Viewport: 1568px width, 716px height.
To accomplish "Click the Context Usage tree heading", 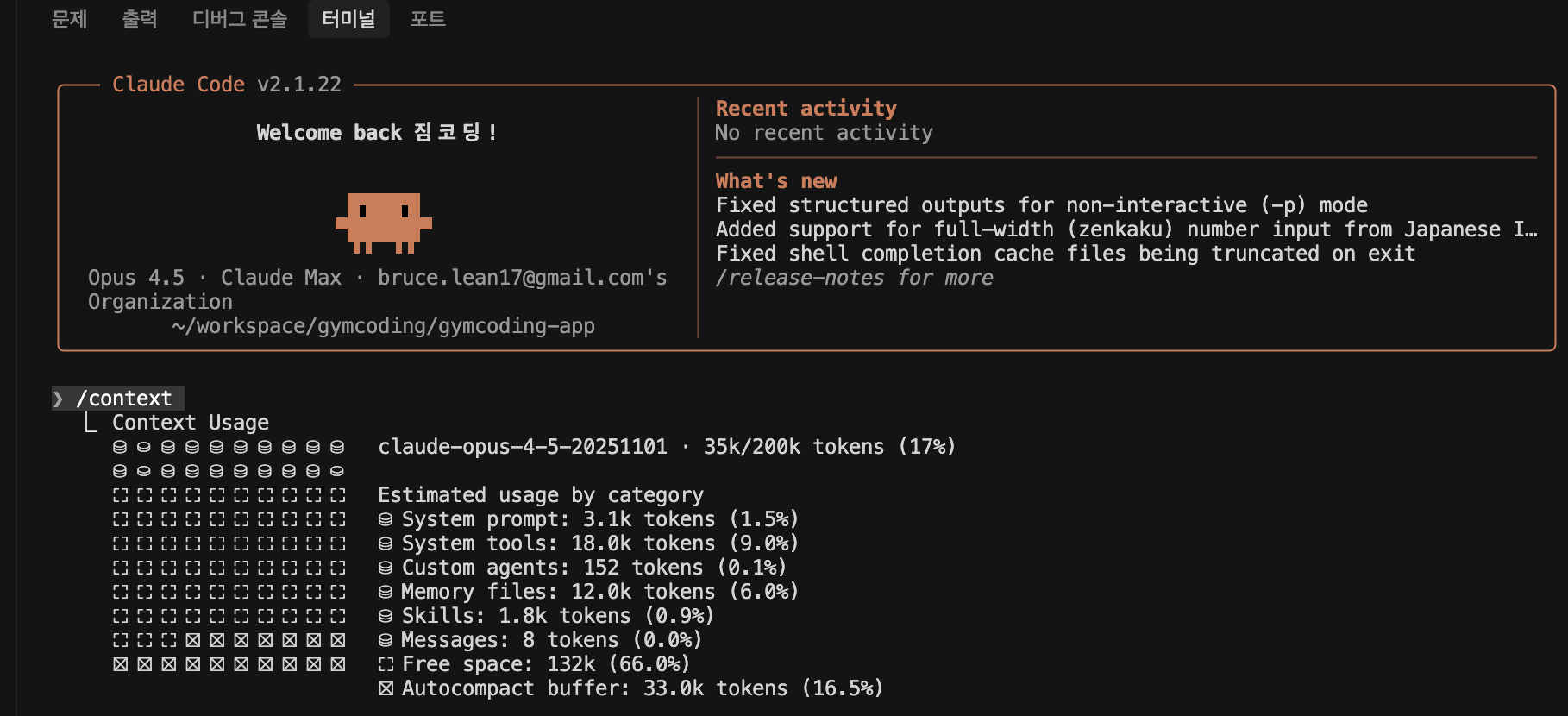I will click(x=190, y=423).
